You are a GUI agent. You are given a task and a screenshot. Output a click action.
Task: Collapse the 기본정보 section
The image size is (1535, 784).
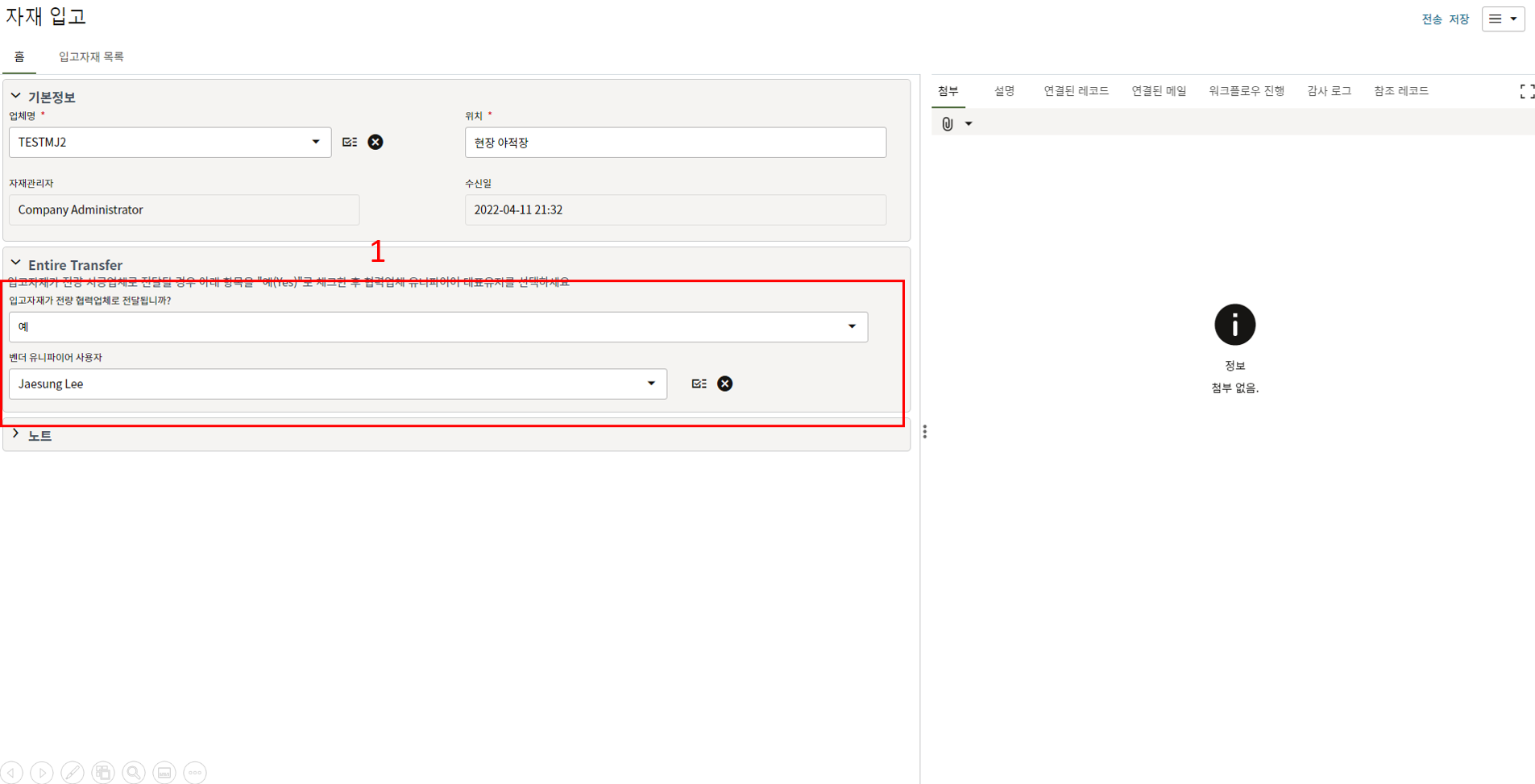[15, 97]
